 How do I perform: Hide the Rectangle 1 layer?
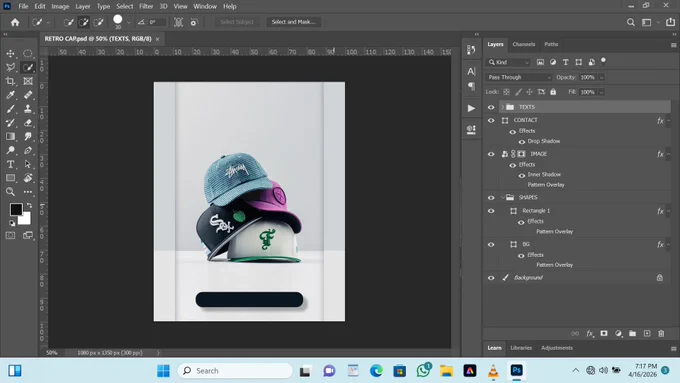pos(491,211)
